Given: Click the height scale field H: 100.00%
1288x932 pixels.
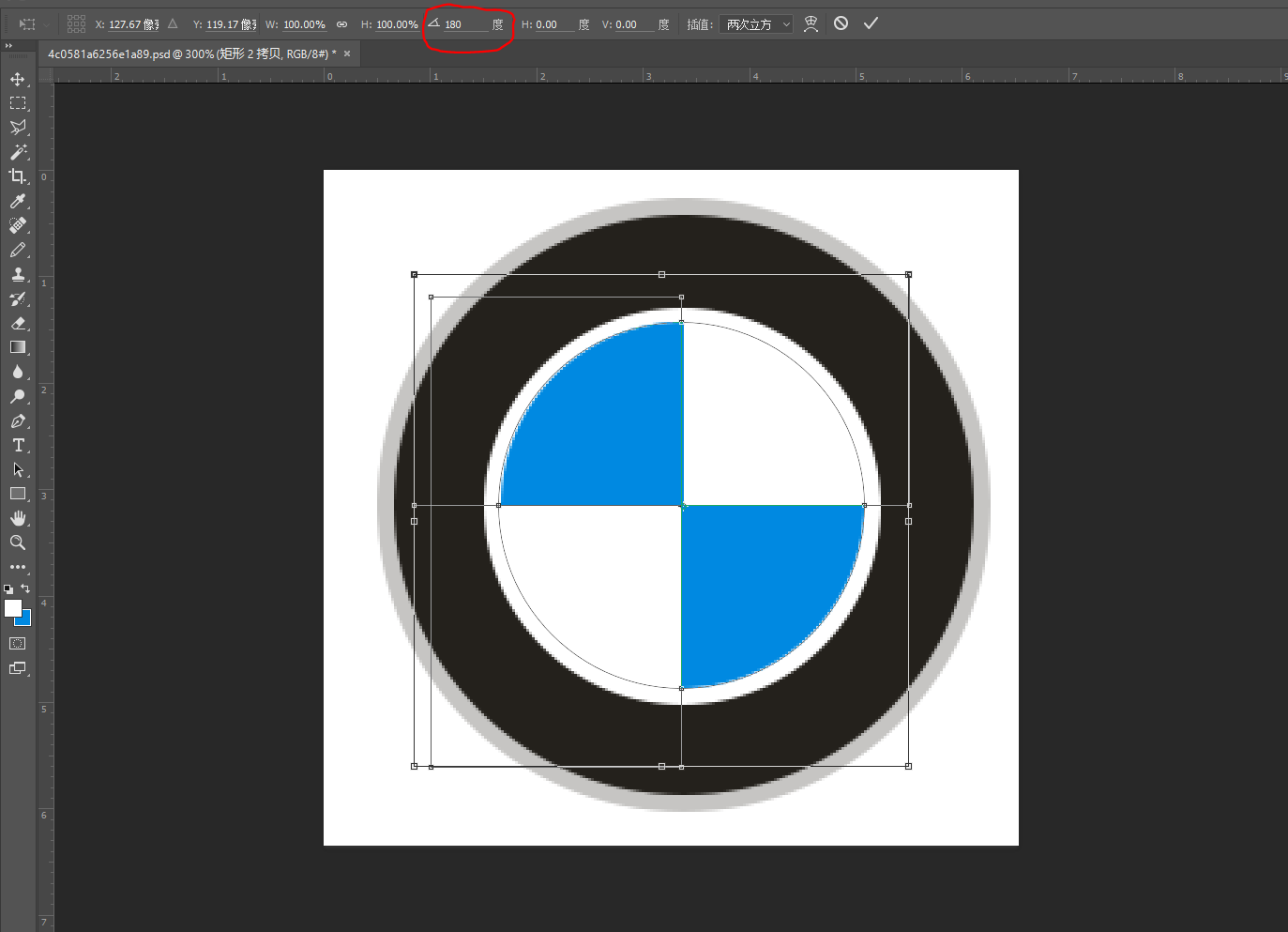Looking at the screenshot, I should coord(397,24).
